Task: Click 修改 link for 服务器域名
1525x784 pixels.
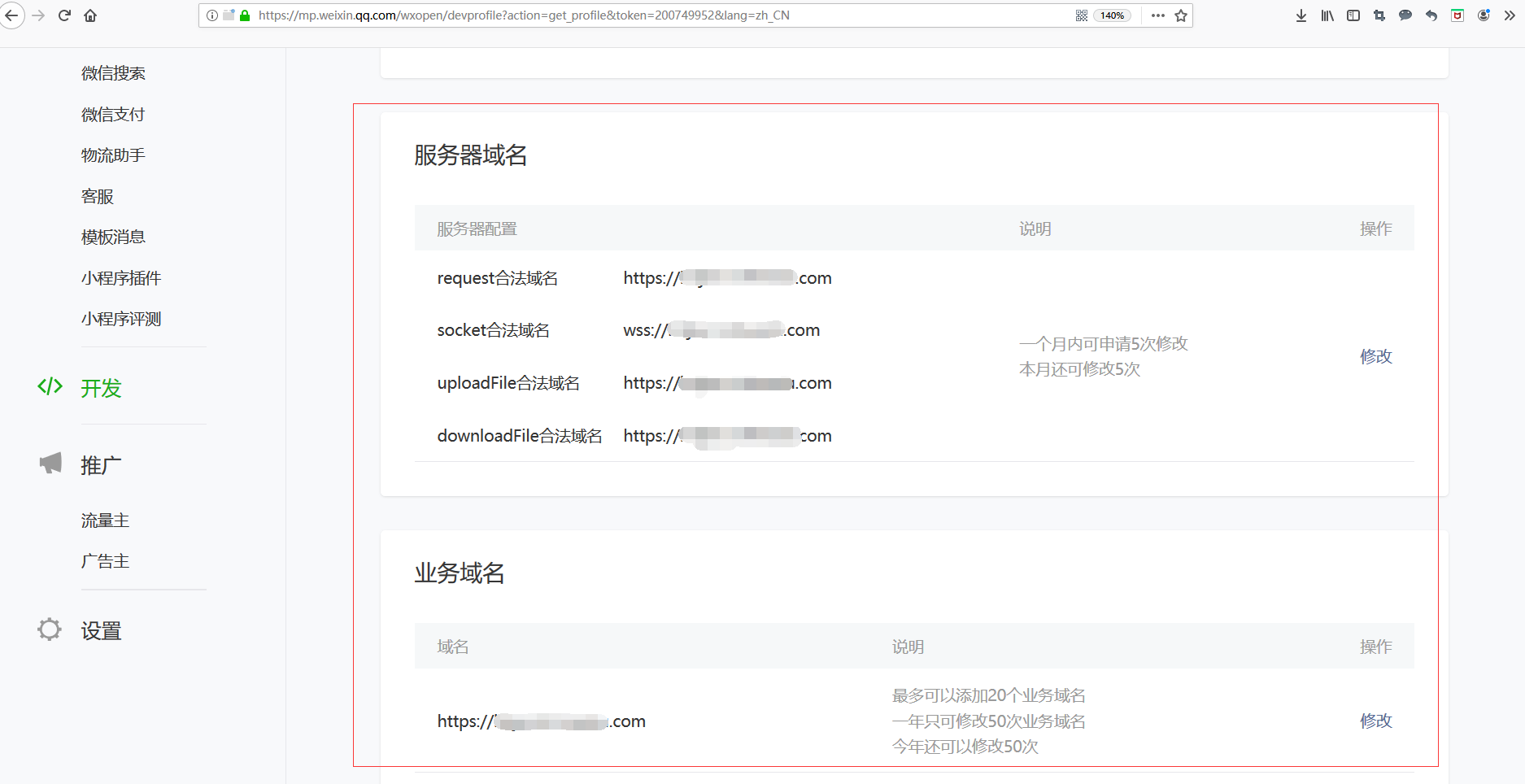Action: [x=1376, y=356]
